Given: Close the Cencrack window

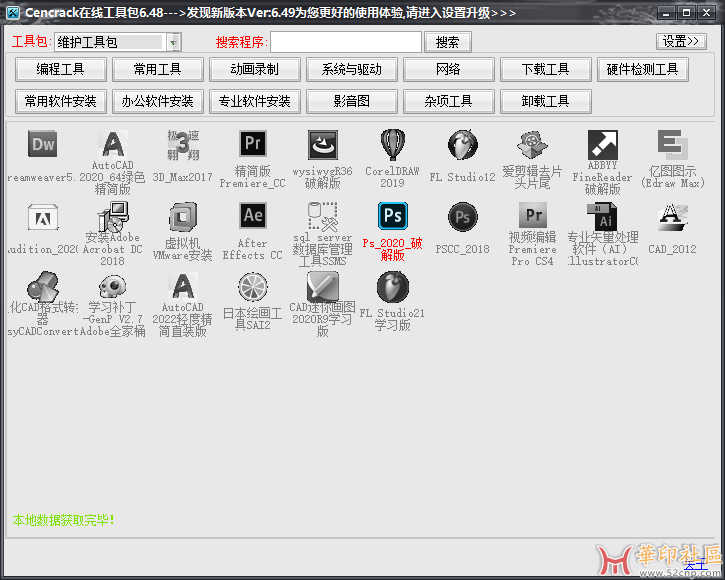Looking at the screenshot, I should coord(707,12).
